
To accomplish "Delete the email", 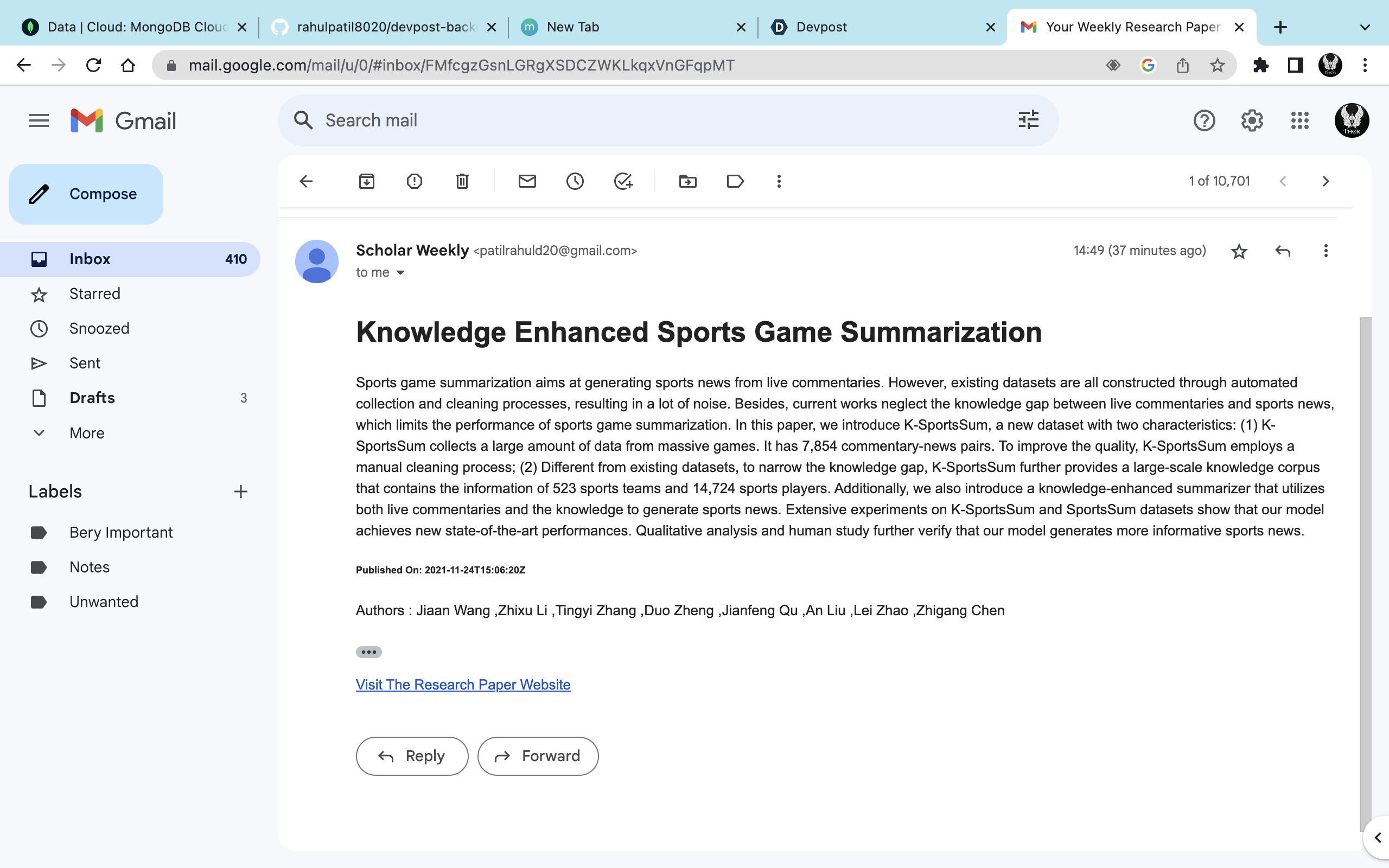I will (462, 181).
